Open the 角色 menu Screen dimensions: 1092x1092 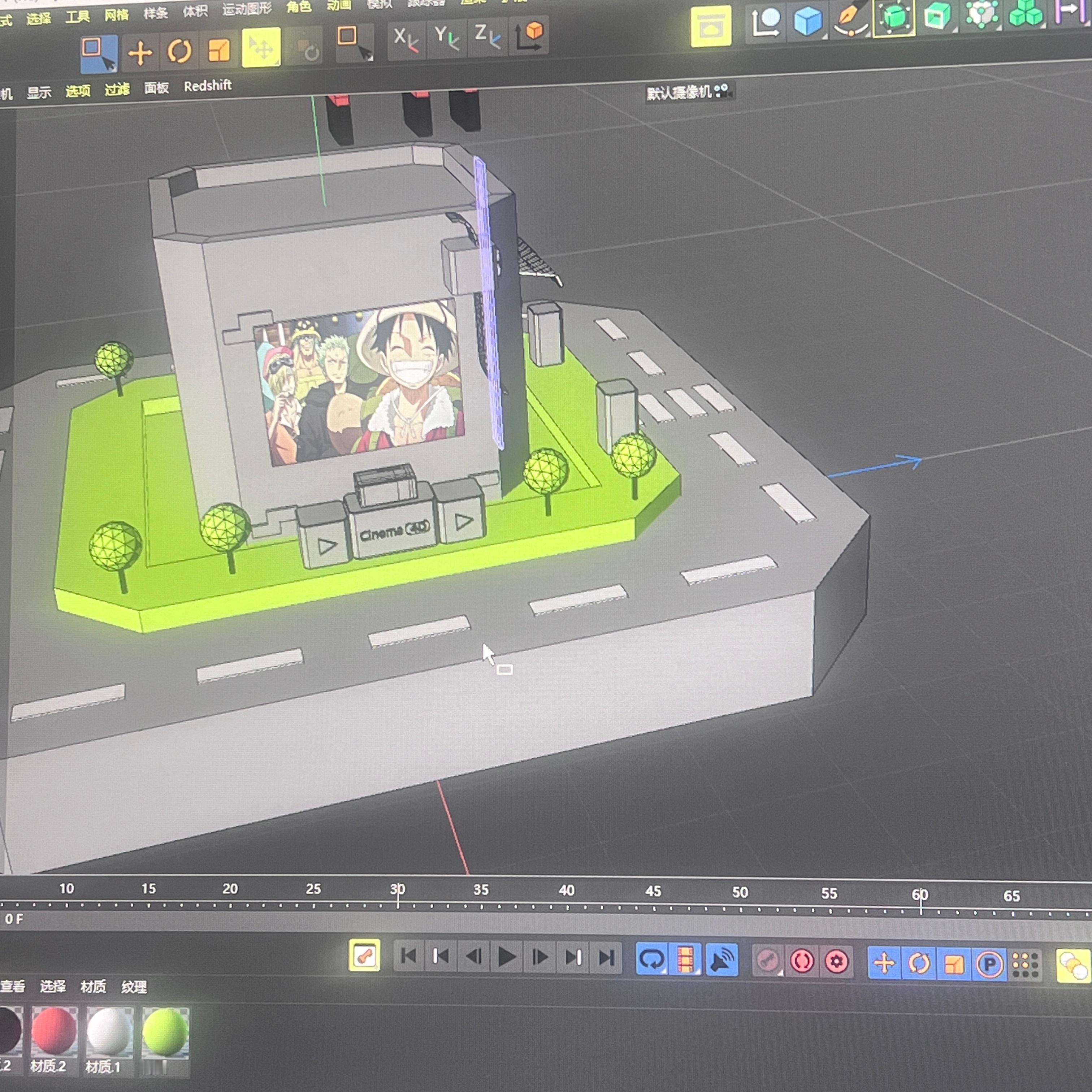coord(298,7)
